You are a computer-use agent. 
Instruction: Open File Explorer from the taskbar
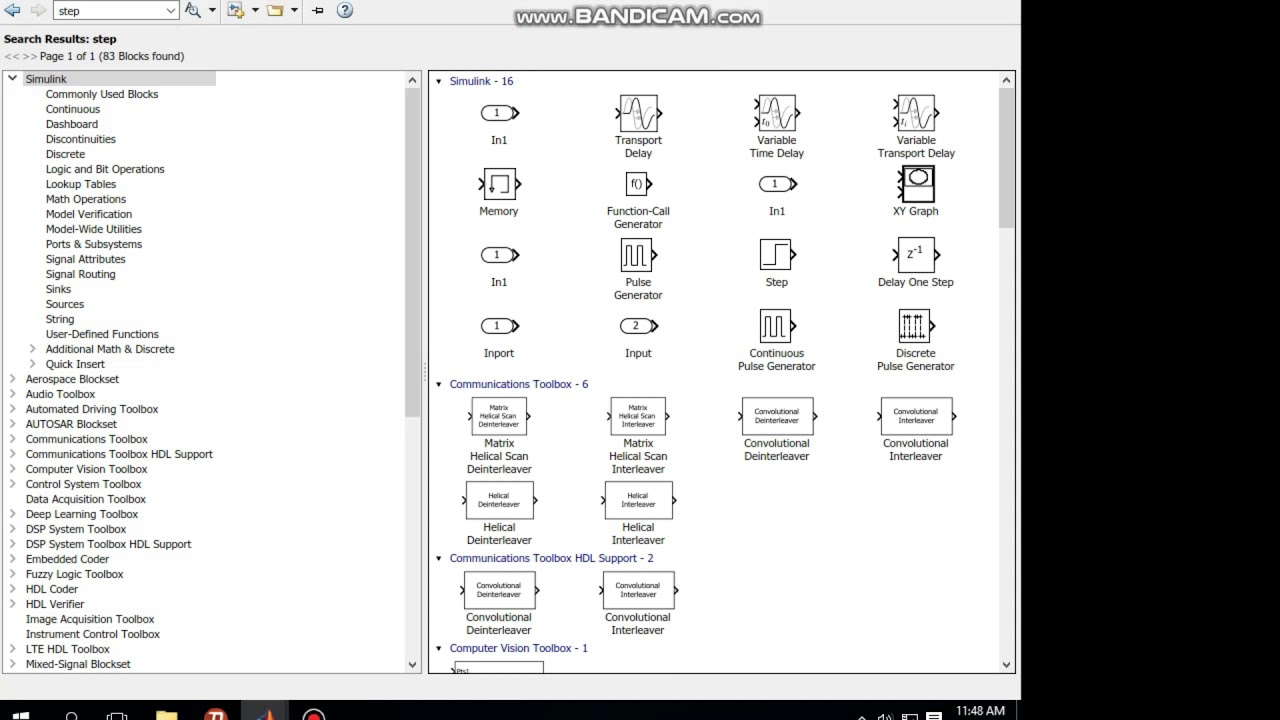pos(166,716)
